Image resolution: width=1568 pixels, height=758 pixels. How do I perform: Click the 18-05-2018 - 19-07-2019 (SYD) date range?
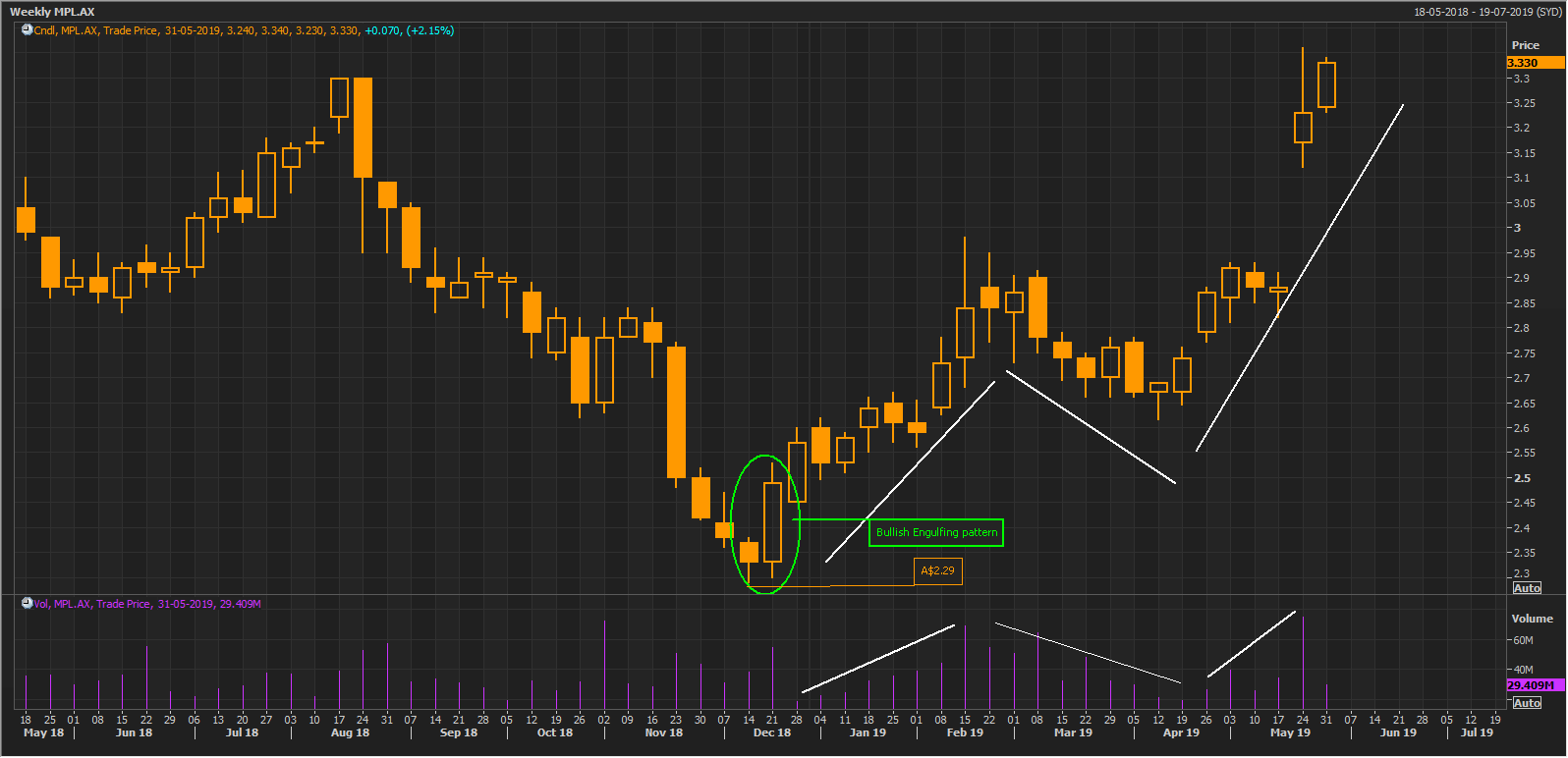coord(1487,12)
